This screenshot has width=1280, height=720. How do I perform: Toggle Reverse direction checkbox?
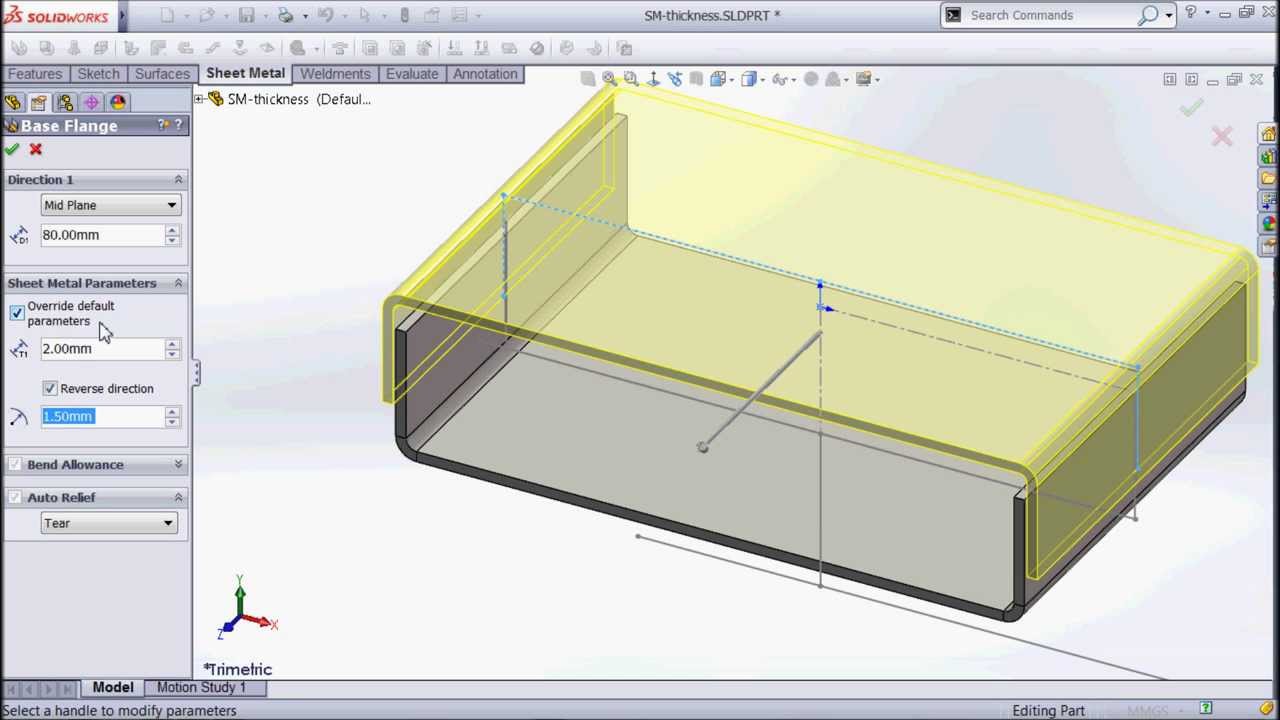50,388
